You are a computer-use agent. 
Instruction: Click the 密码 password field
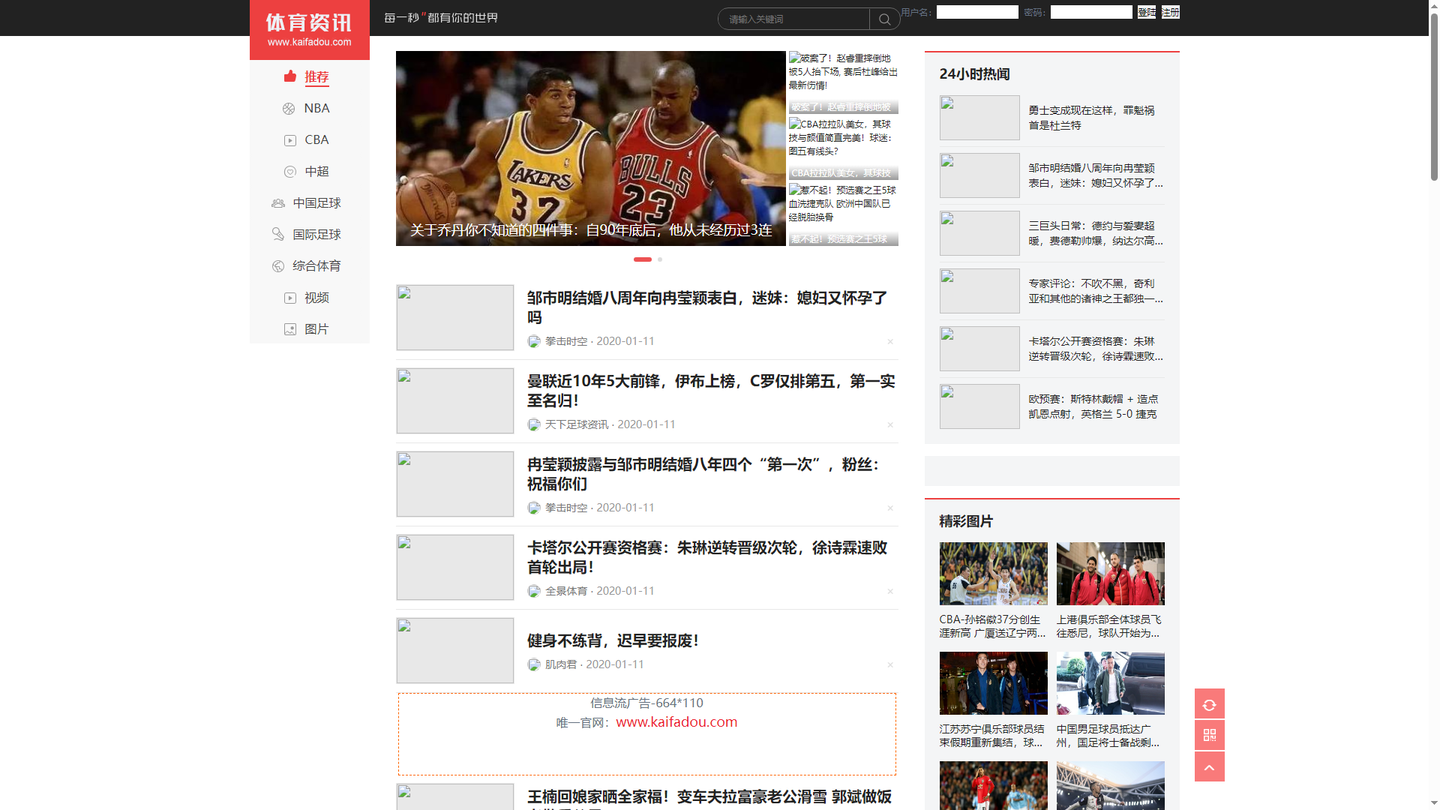coord(1091,12)
